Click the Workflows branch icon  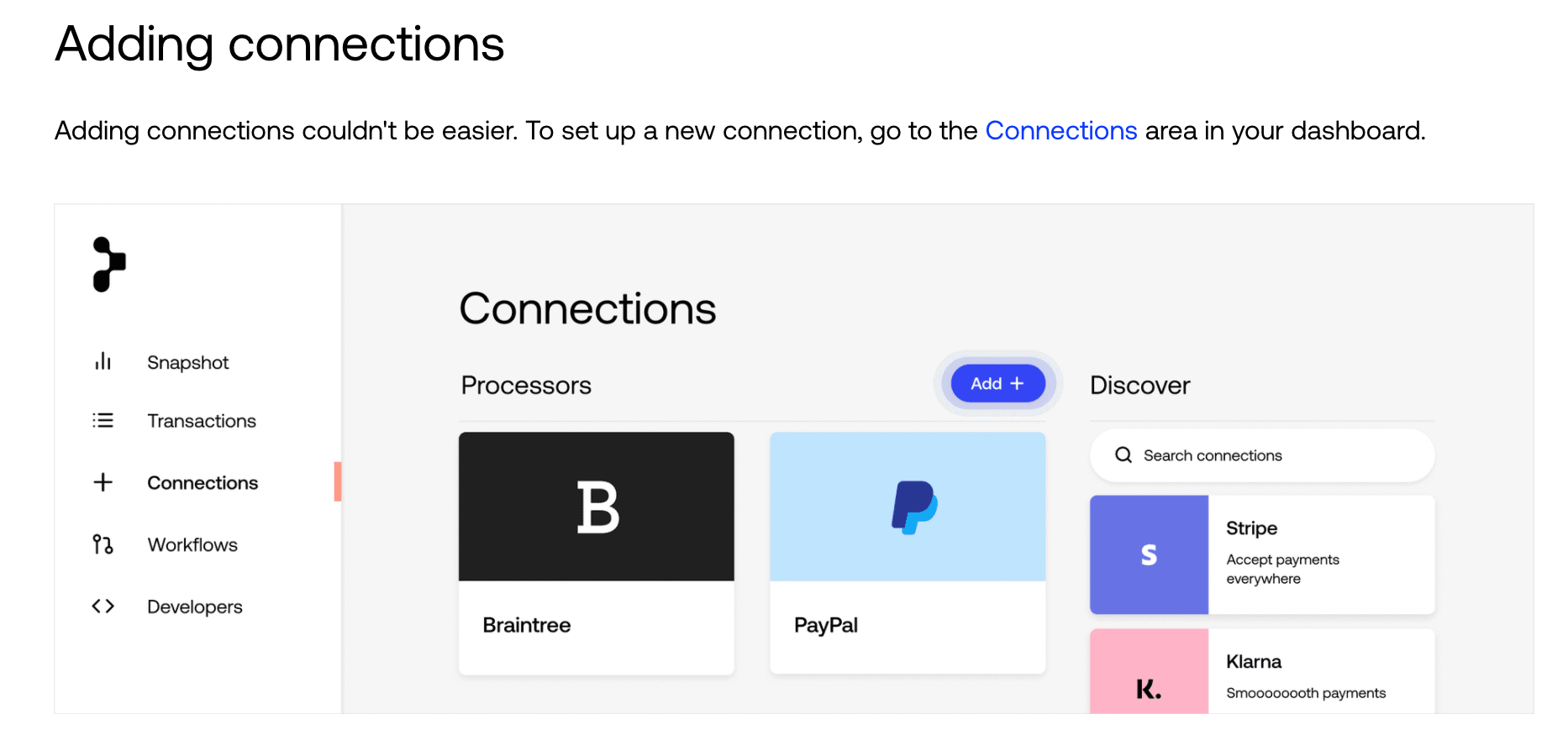103,544
